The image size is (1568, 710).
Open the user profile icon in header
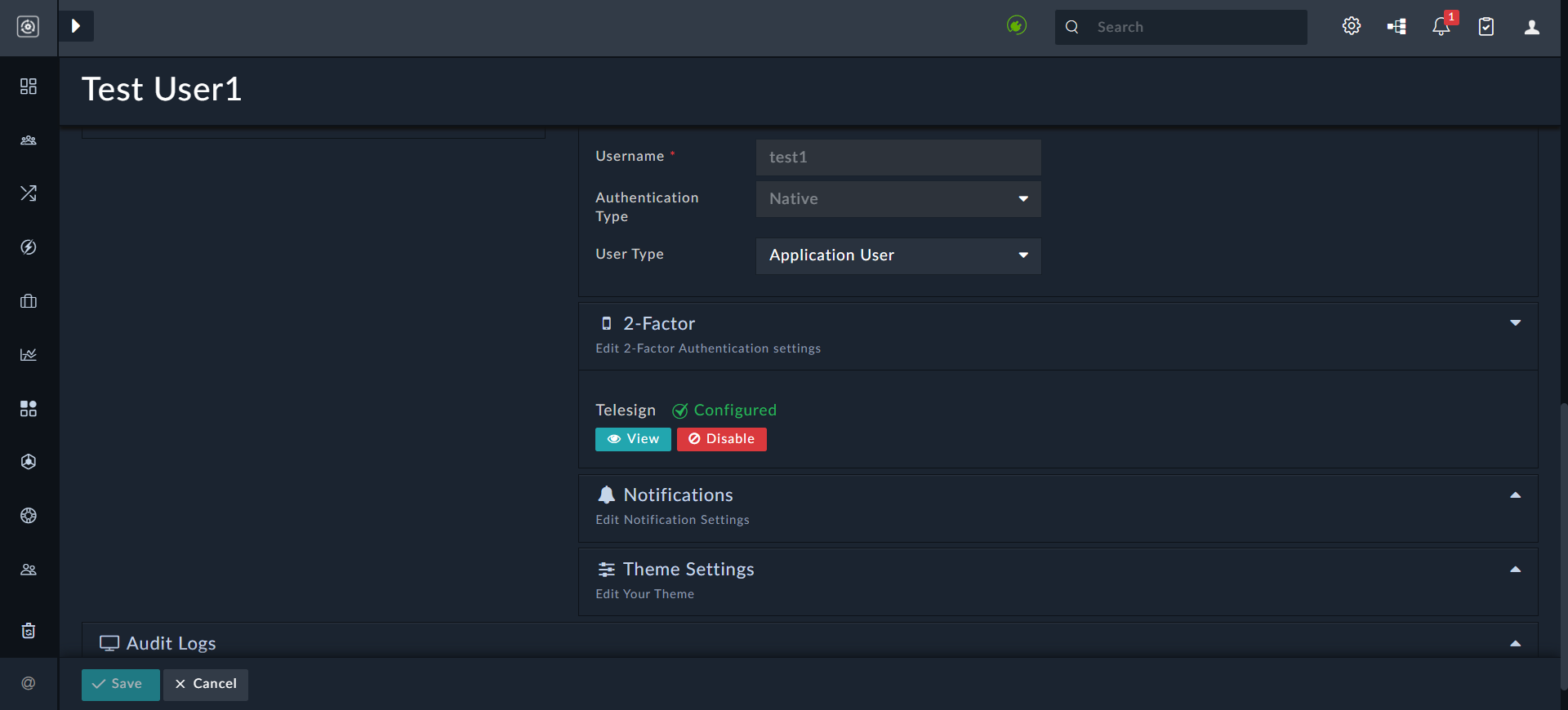pos(1532,27)
